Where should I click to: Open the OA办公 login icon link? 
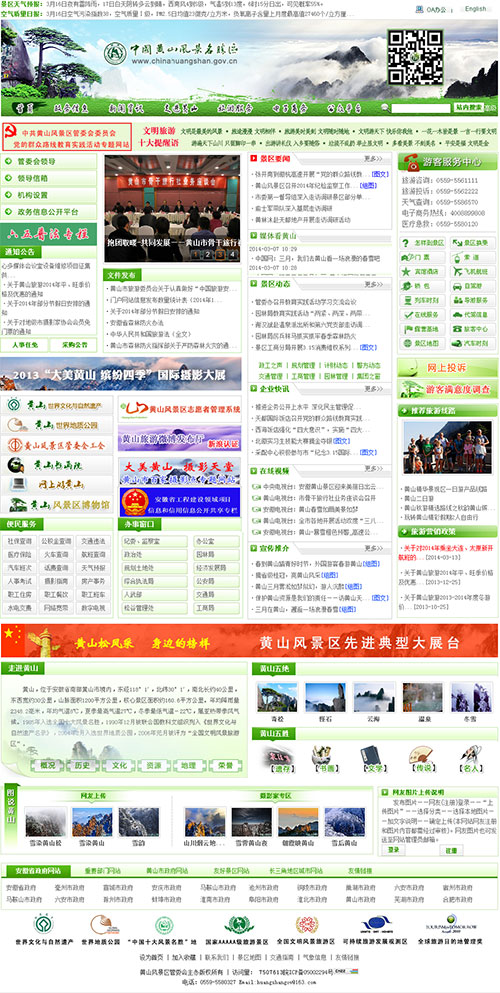(x=420, y=9)
